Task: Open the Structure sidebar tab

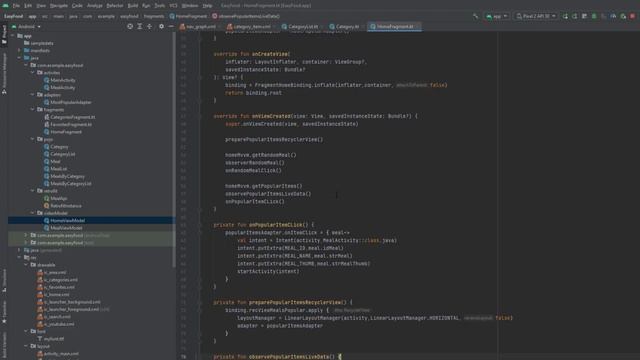Action: pyautogui.click(x=4, y=280)
